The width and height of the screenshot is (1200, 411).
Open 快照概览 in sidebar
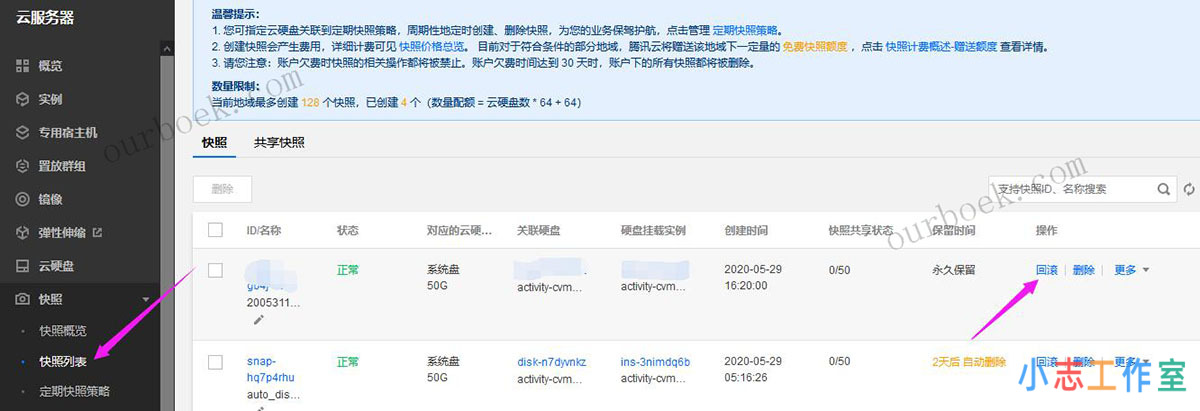pos(62,330)
